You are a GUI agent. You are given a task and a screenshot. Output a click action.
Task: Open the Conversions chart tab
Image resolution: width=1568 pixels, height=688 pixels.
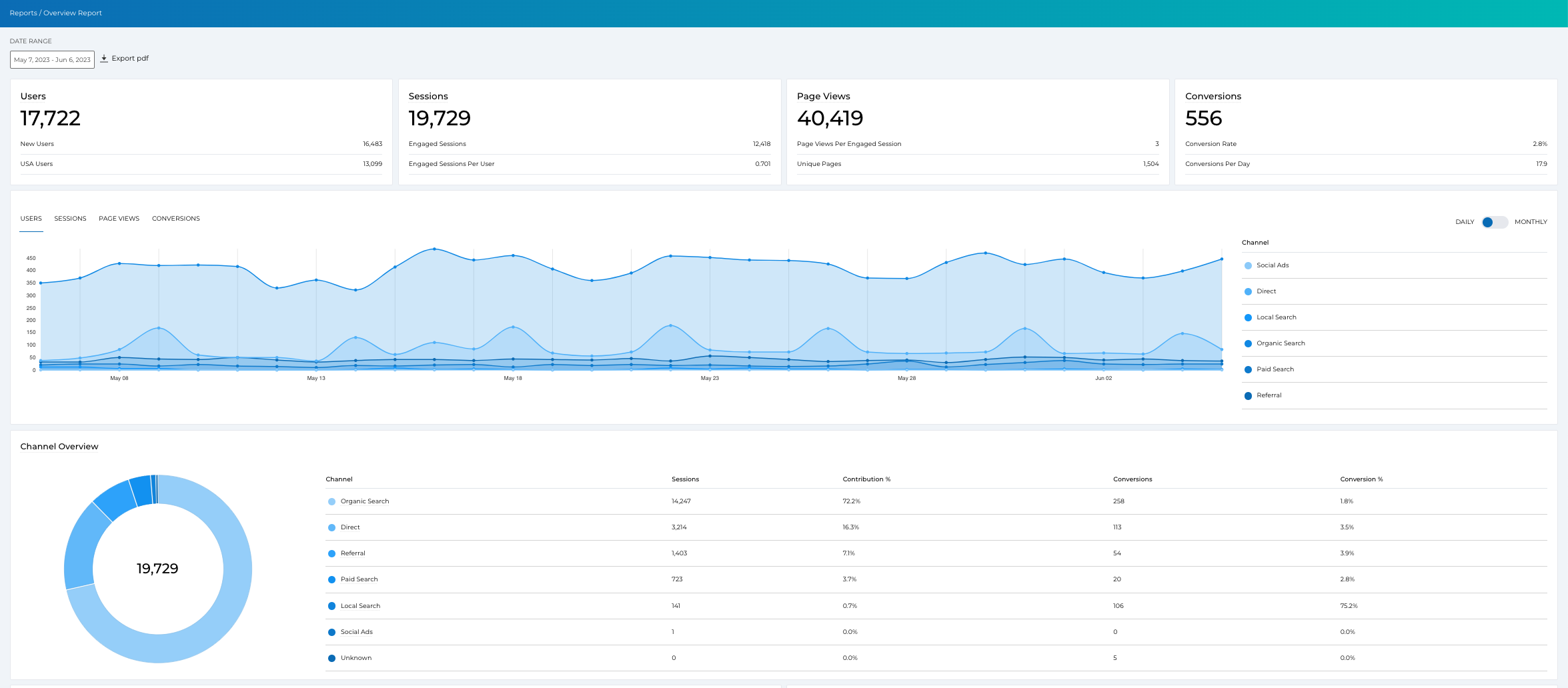coord(175,219)
